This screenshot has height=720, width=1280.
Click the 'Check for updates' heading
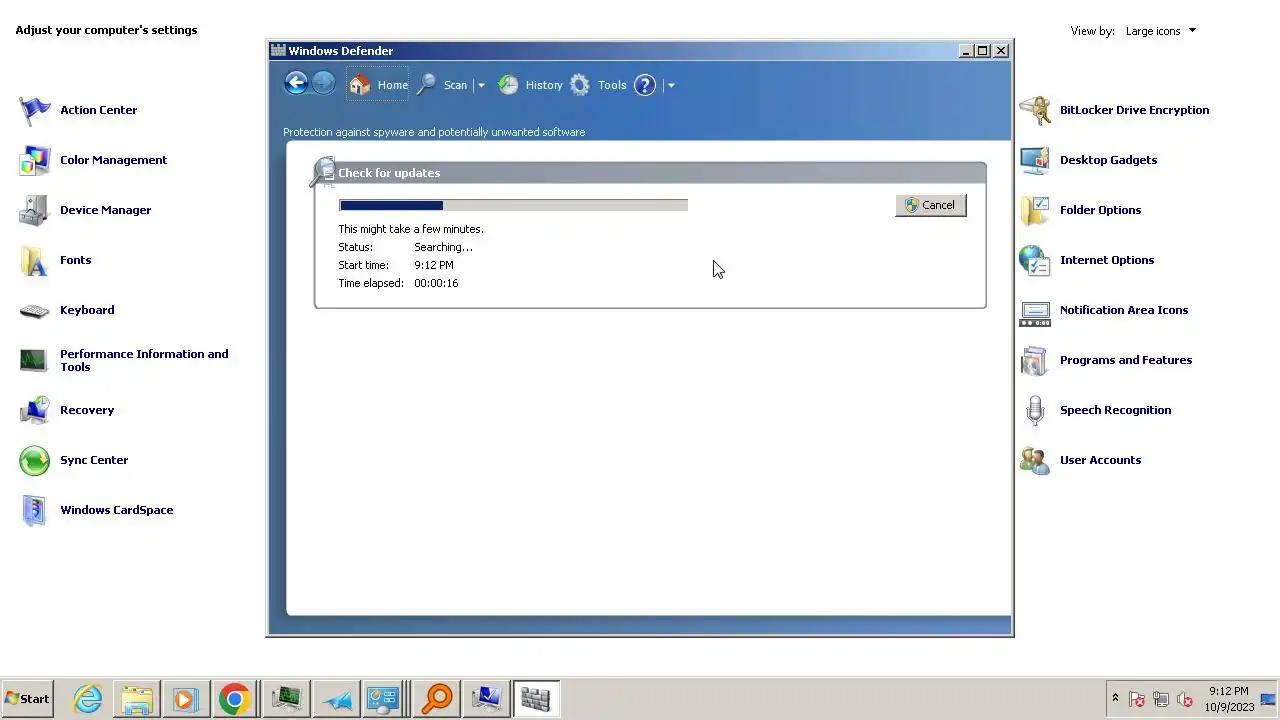[389, 173]
